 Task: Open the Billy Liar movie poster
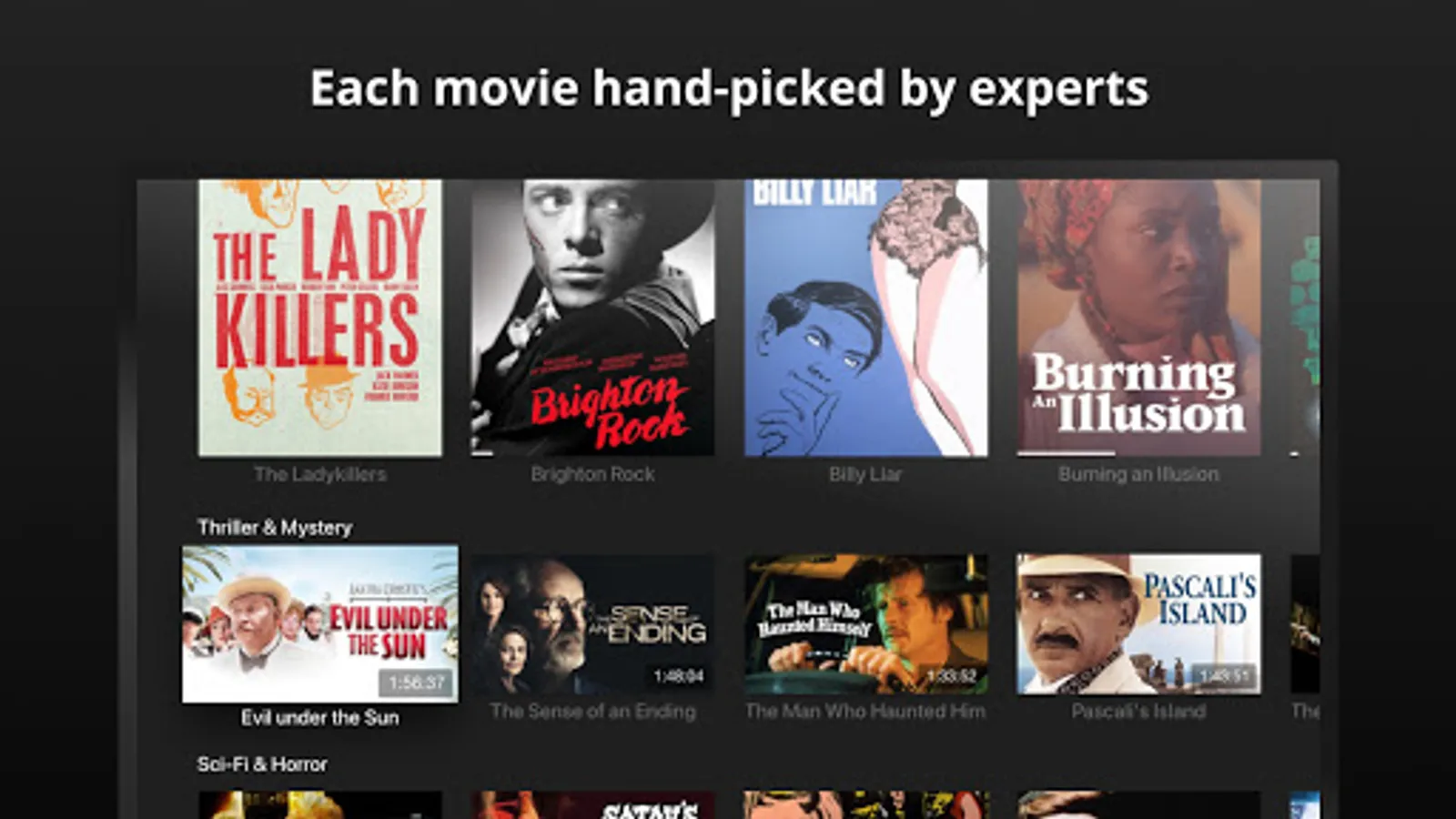click(x=866, y=318)
